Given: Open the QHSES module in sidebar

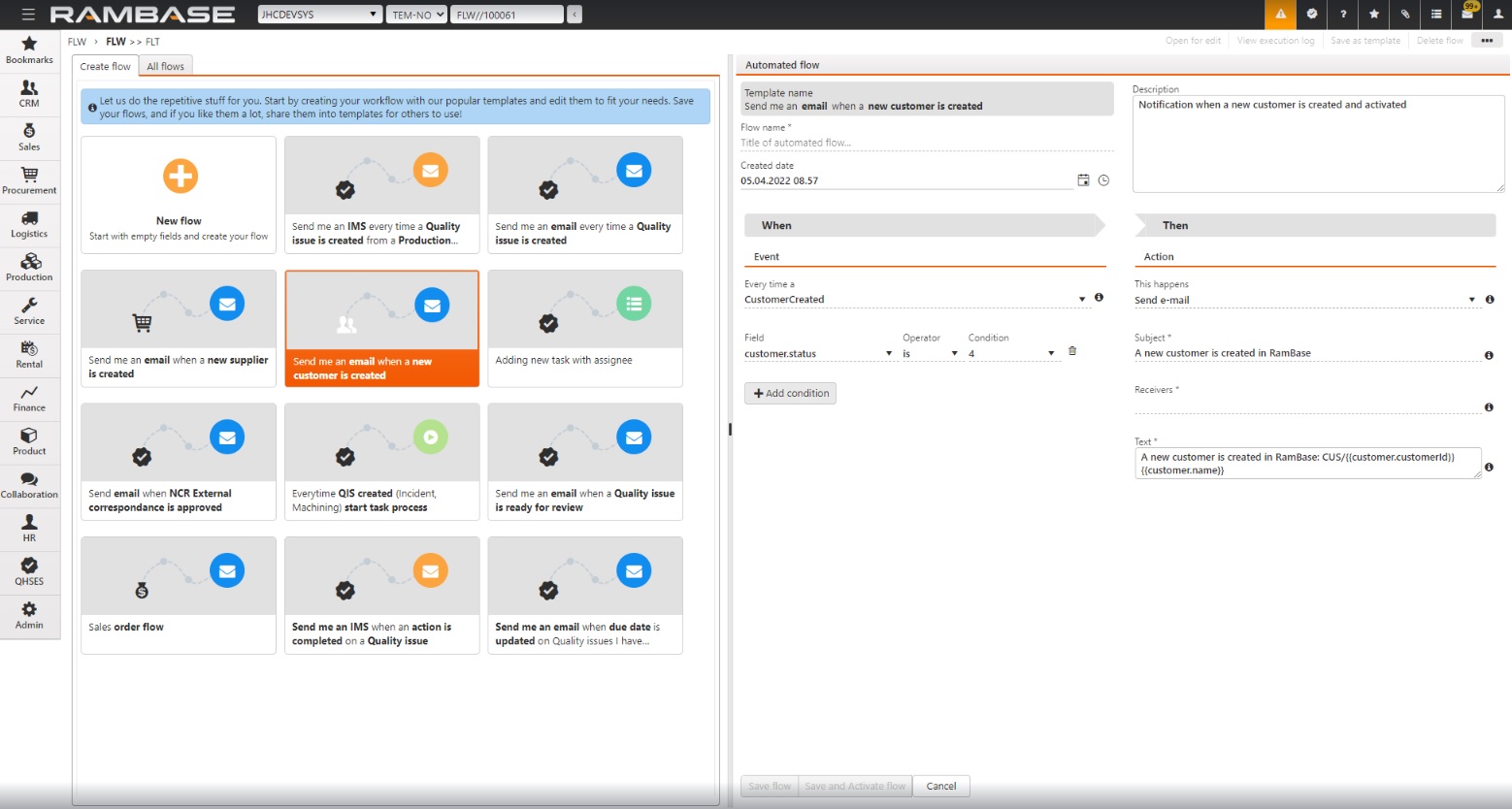Looking at the screenshot, I should point(29,572).
